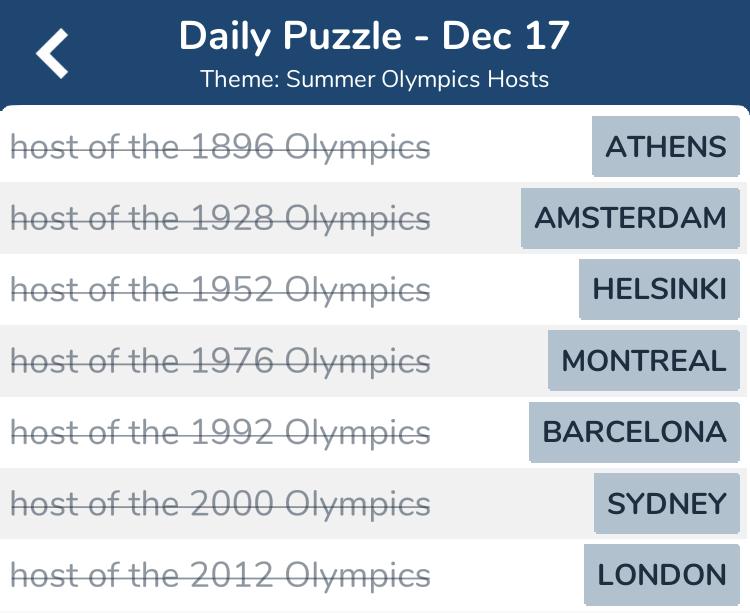Select the BARCELONA answer tile

pyautogui.click(x=634, y=432)
